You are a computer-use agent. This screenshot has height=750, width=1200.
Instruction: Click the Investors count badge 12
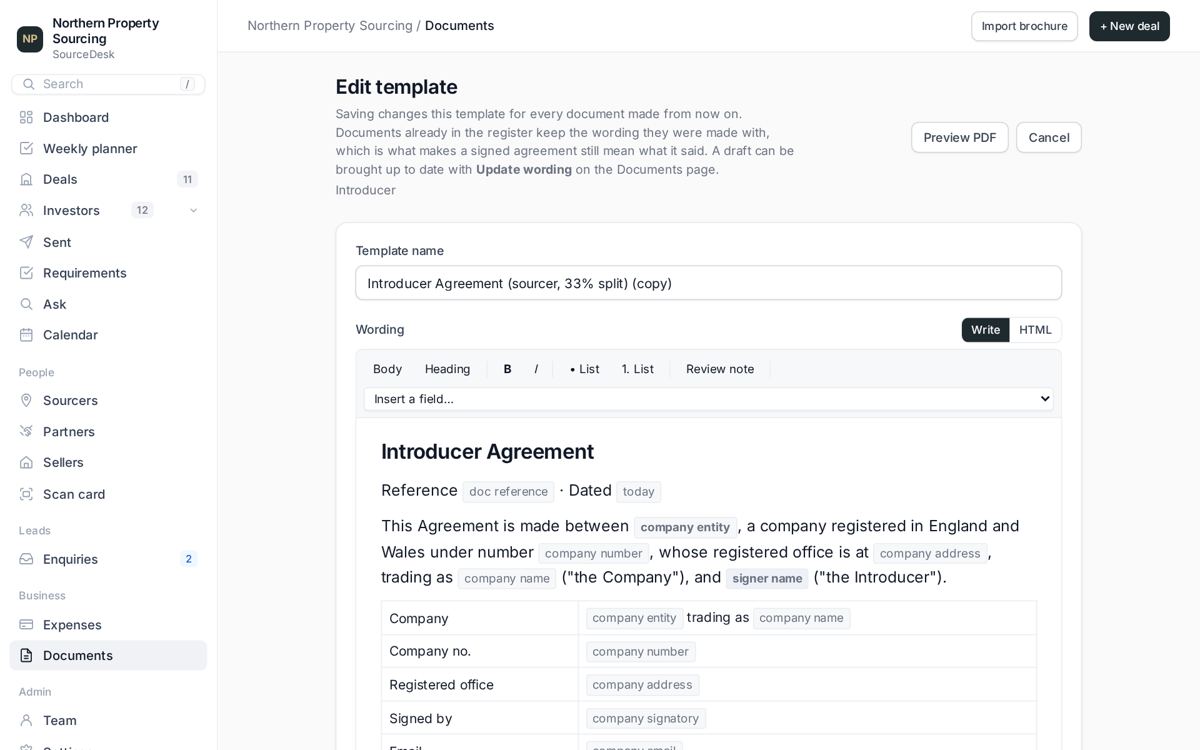pos(142,210)
